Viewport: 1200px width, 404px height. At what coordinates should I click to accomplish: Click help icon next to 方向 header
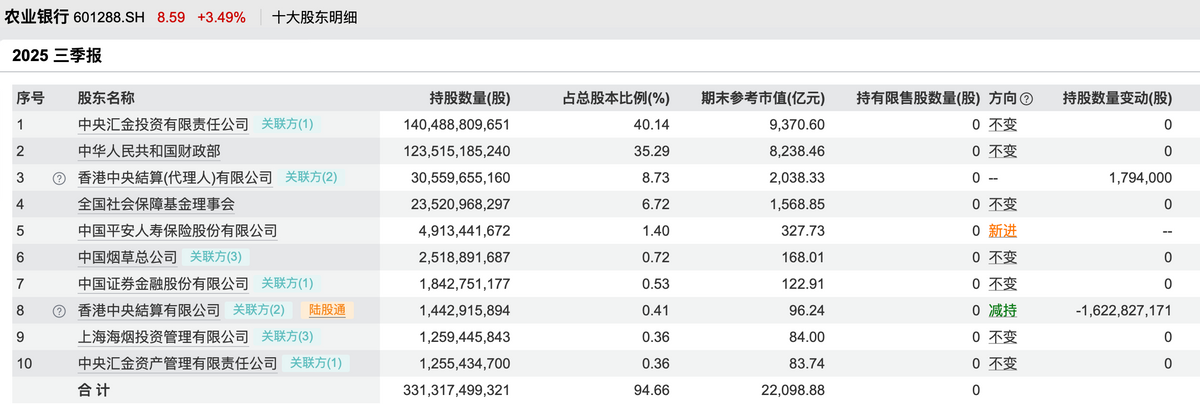click(x=1026, y=98)
